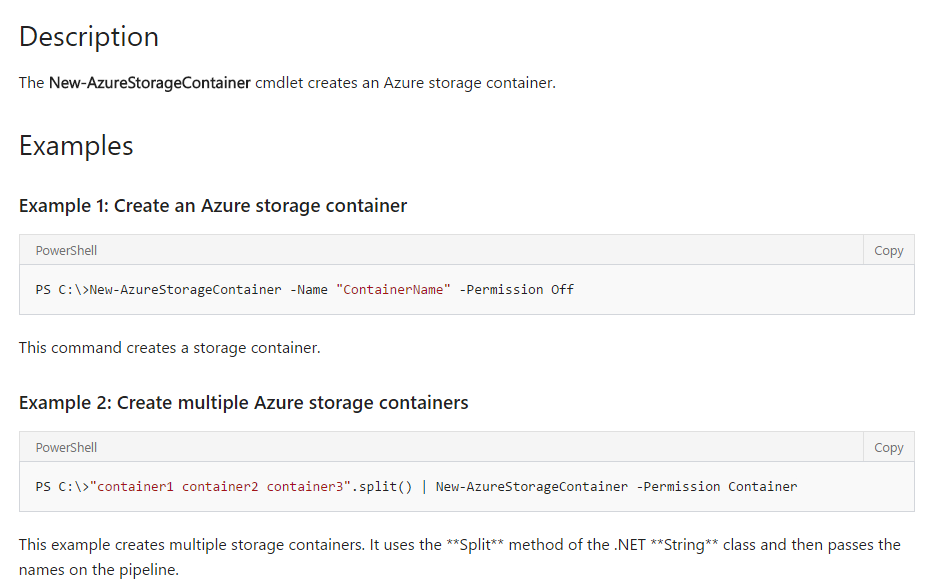Screen dimensions: 940x587
Task: Click the PowerShell label above Example 1 code
Action: (x=66, y=251)
